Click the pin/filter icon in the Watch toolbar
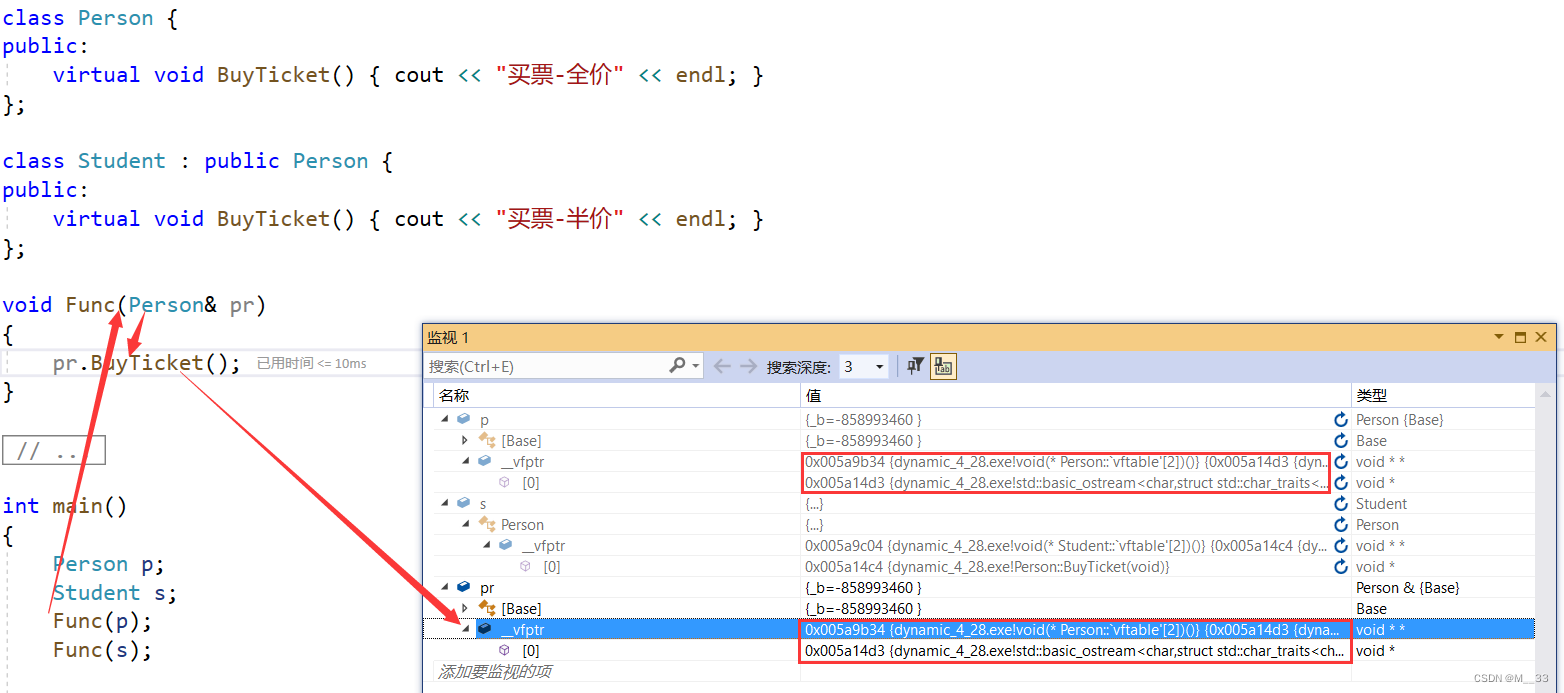 915,366
